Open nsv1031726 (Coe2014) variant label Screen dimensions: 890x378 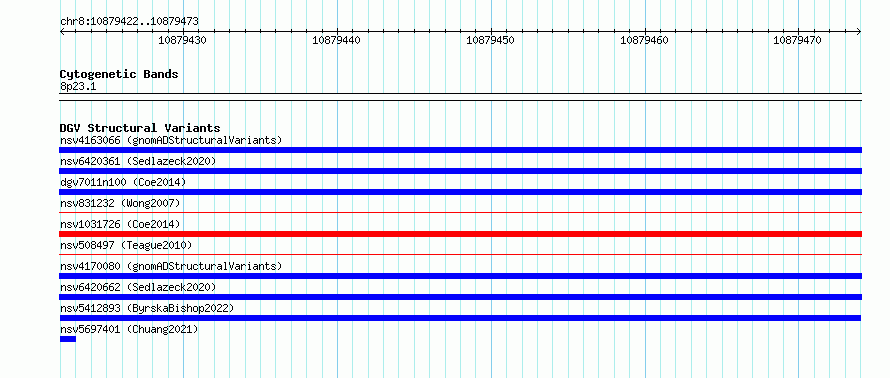coord(120,224)
